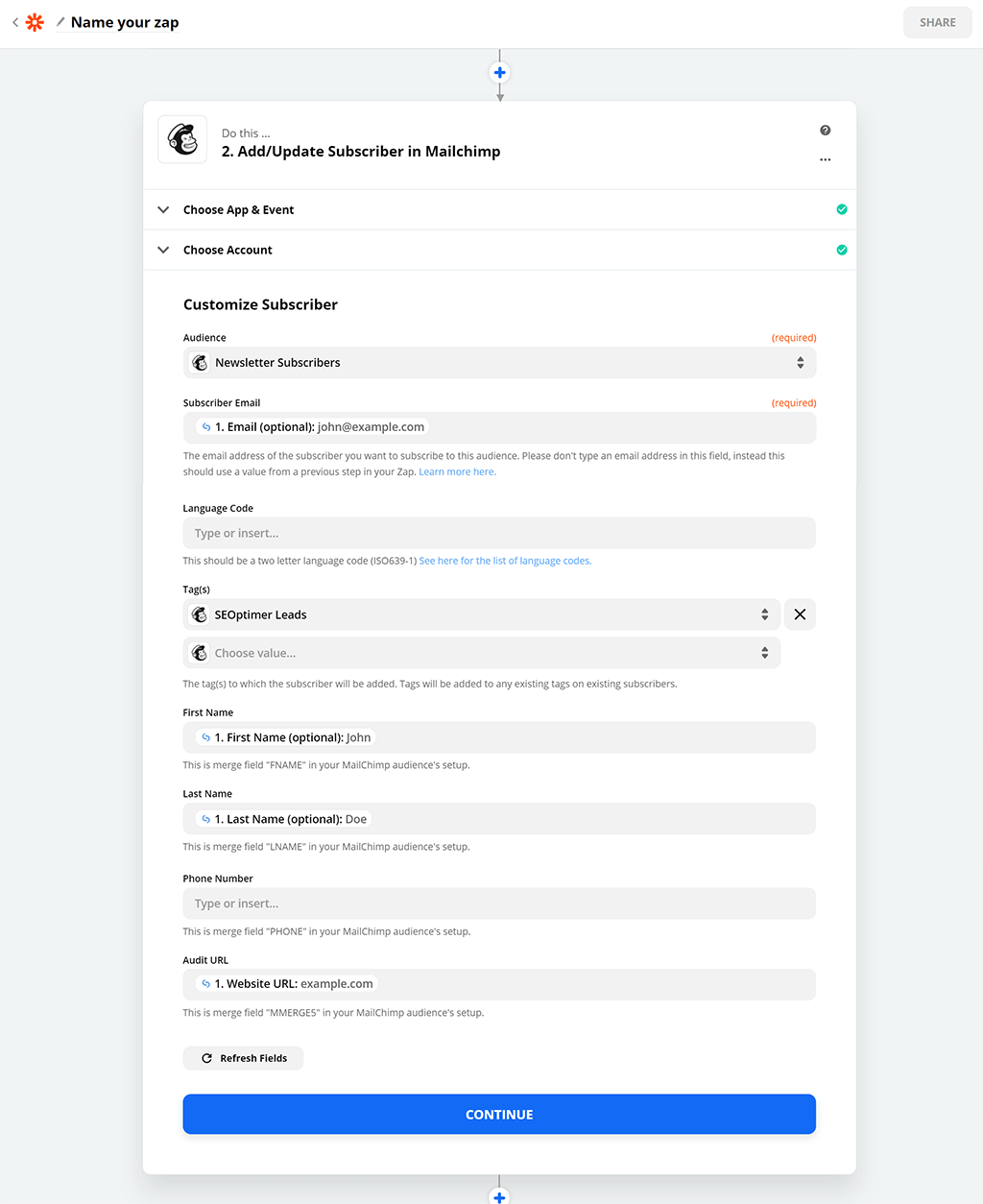This screenshot has height=1204, width=983.
Task: Click the Mailchimp app icon on step 2
Action: 181,139
